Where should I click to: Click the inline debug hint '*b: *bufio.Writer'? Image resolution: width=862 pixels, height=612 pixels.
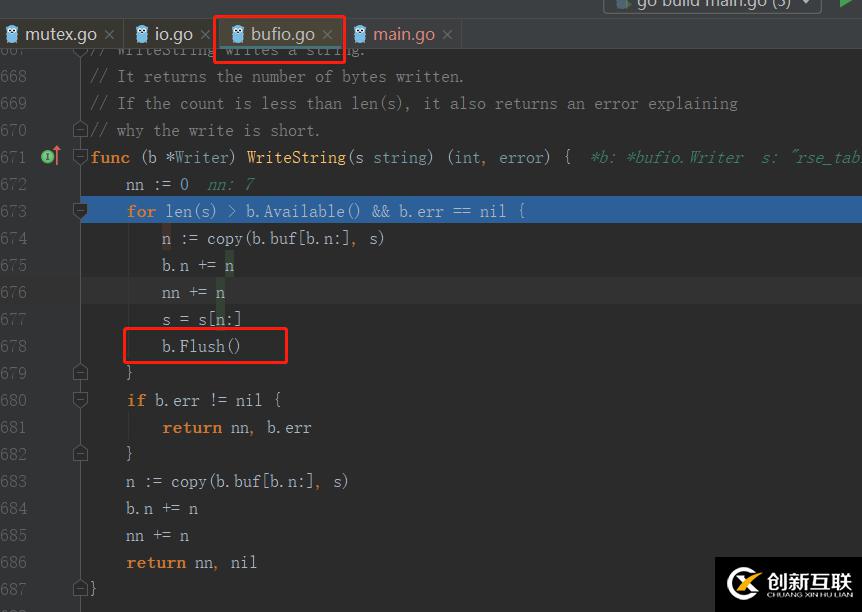click(667, 157)
